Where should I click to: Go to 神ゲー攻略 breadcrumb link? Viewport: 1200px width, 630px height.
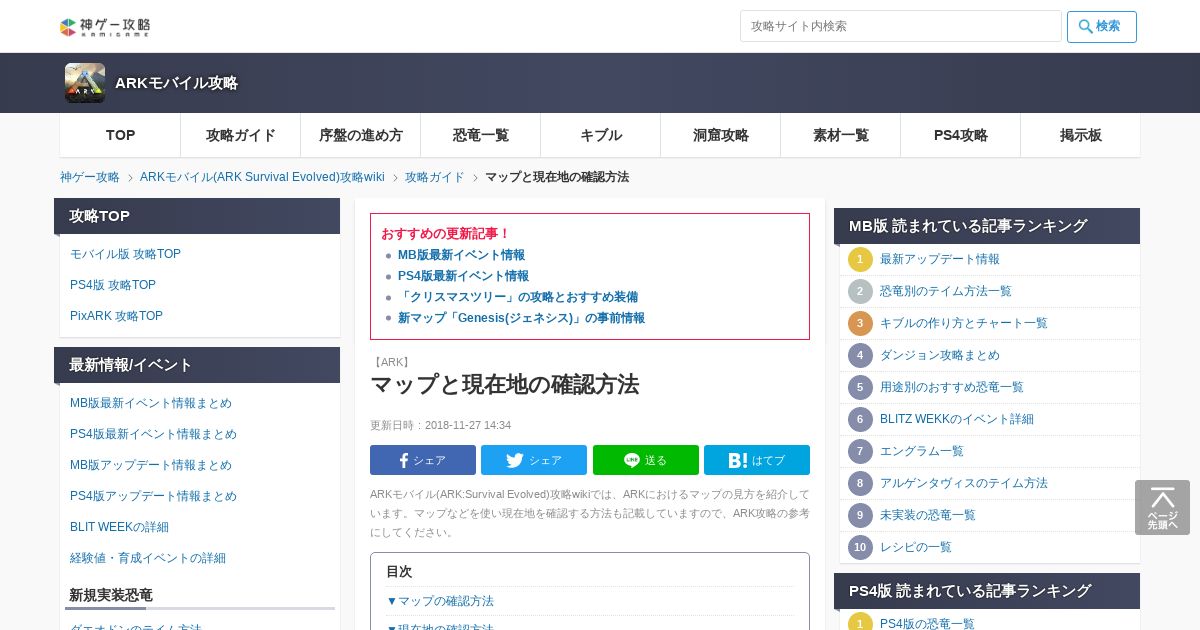pos(90,177)
